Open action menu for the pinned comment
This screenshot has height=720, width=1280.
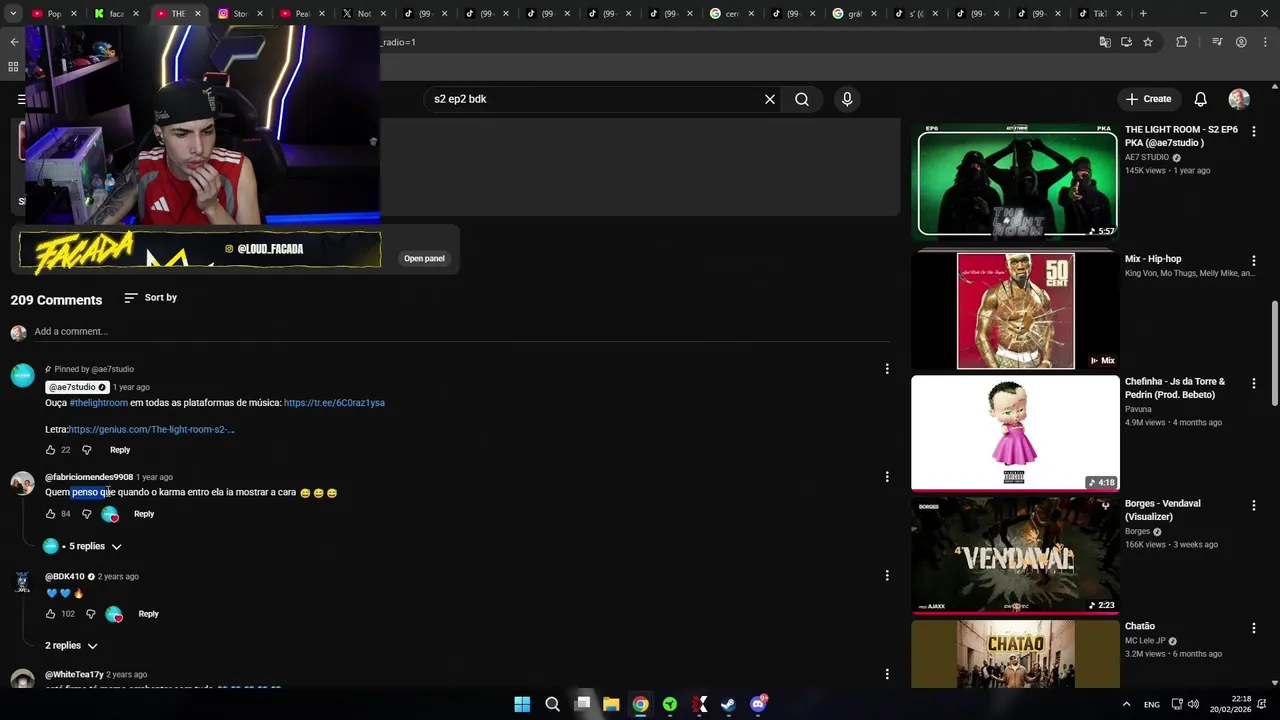coord(887,369)
